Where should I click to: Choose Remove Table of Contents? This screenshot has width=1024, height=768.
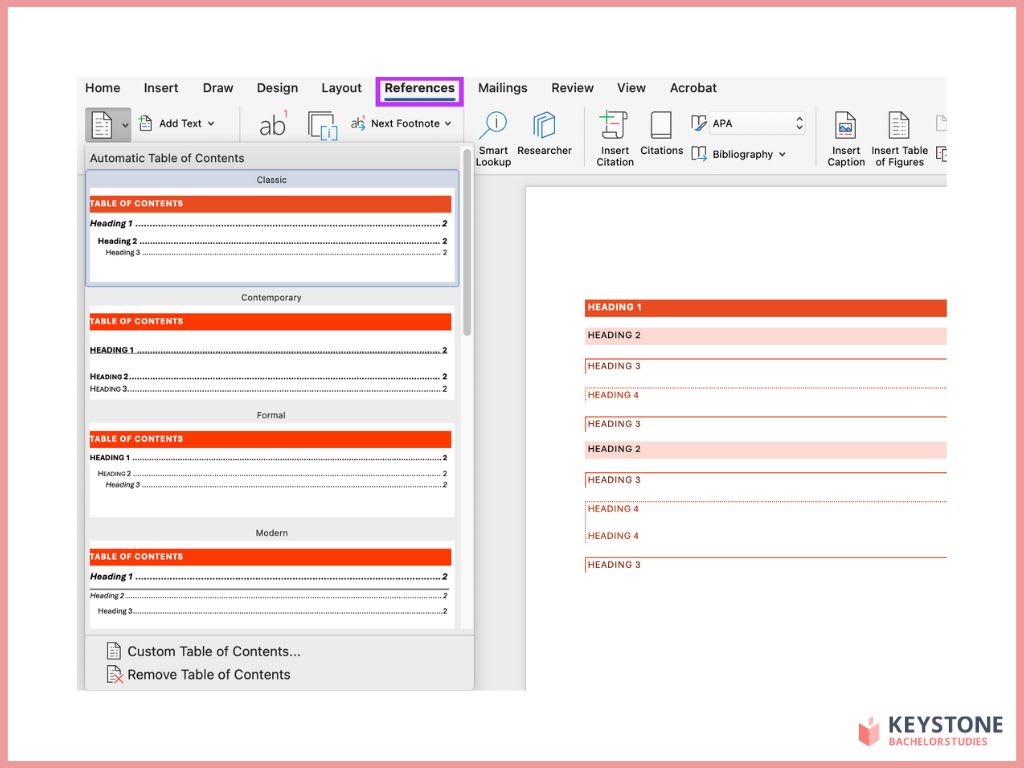pos(209,675)
